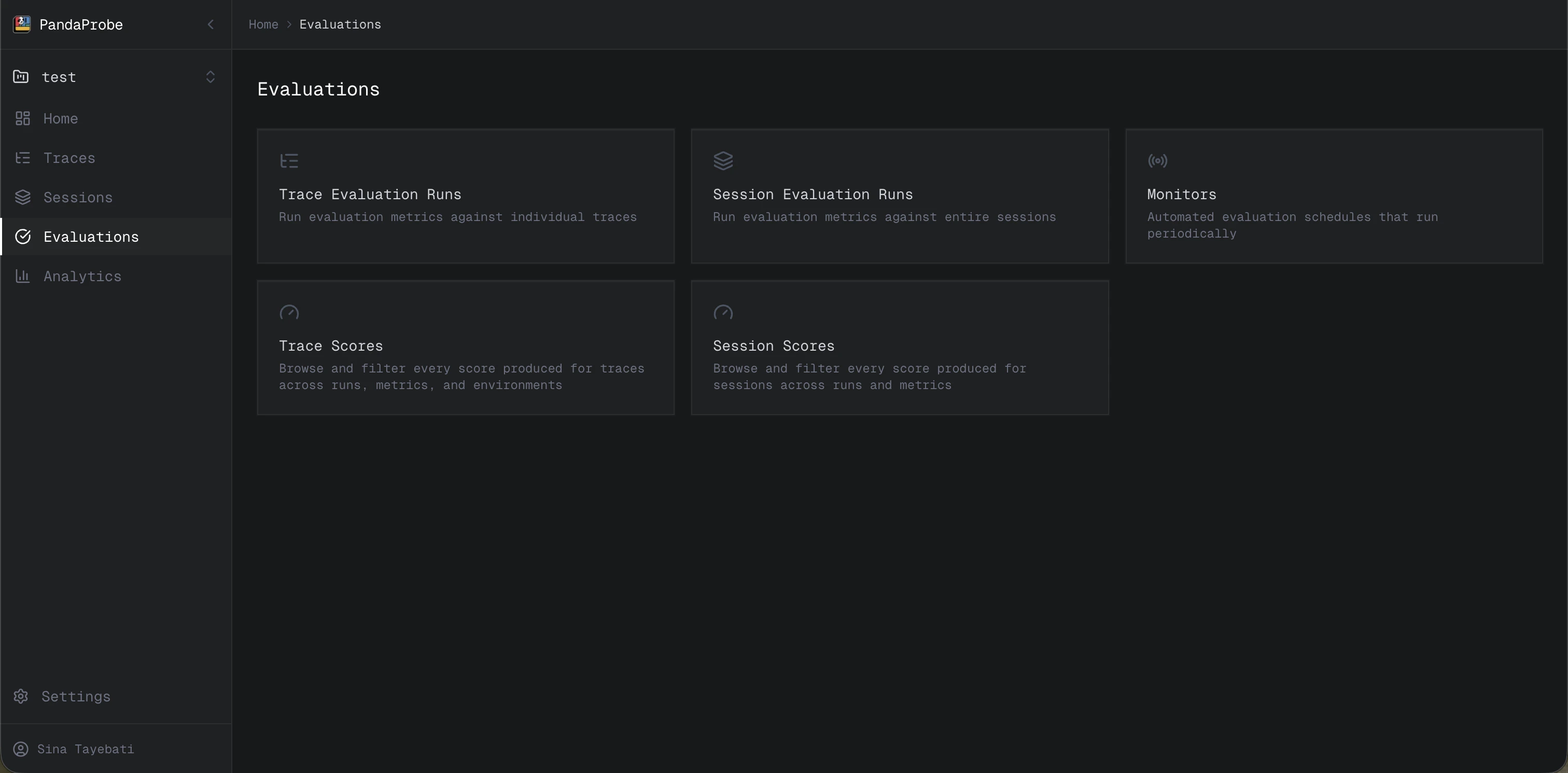Click 'Run evaluation metrics against individual traces' text
This screenshot has width=1568, height=773.
(x=458, y=217)
